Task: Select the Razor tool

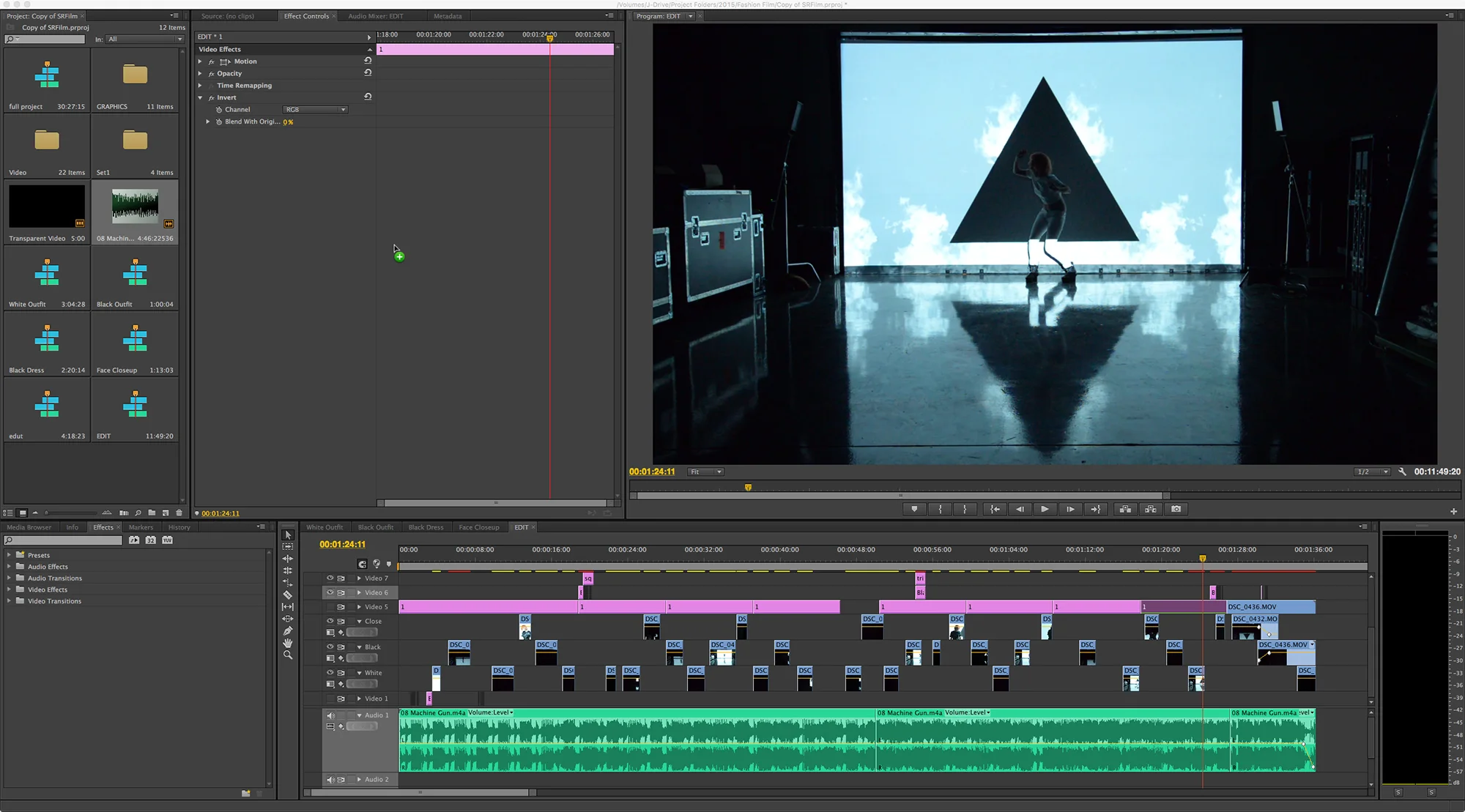Action: 287,595
